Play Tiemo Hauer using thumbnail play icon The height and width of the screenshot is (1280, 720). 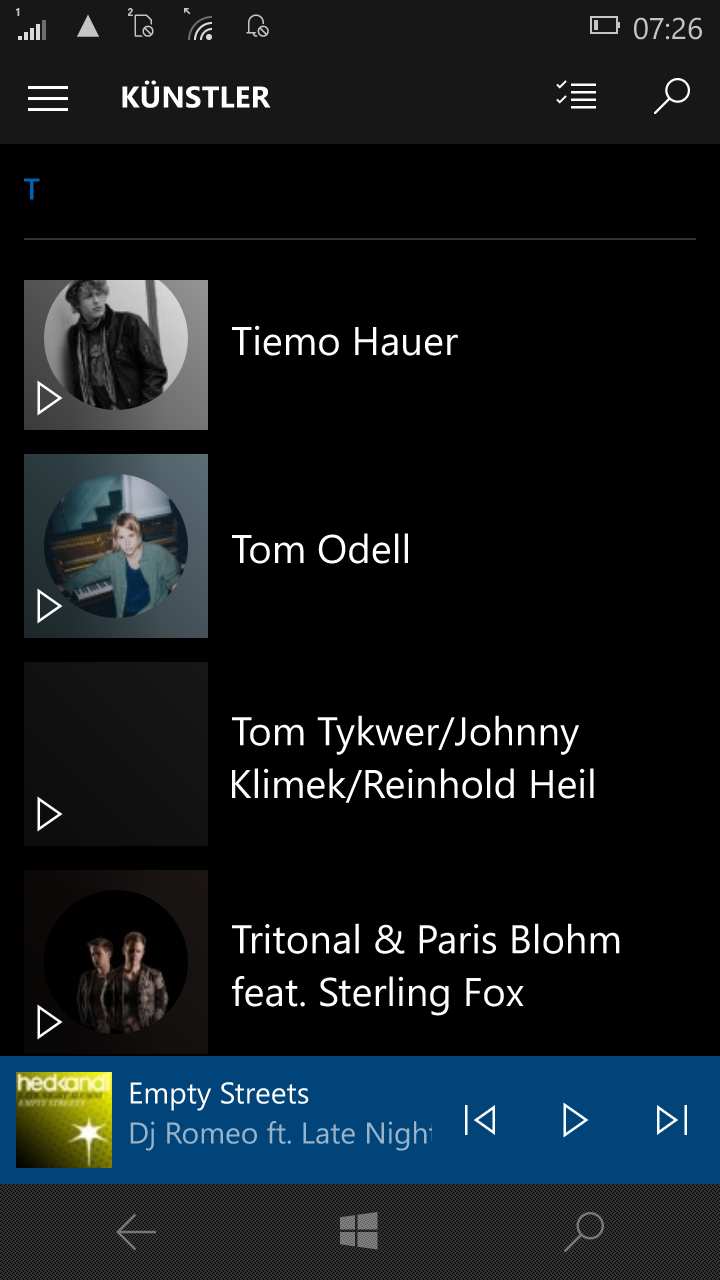49,399
